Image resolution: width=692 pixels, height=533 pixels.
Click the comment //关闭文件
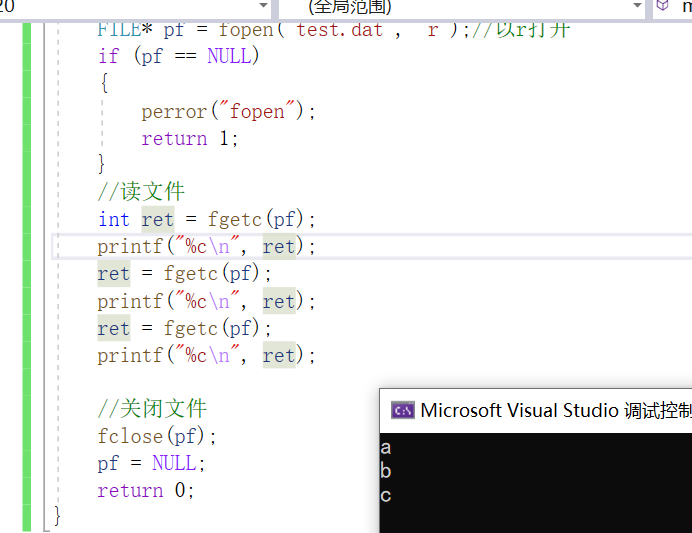tap(152, 408)
